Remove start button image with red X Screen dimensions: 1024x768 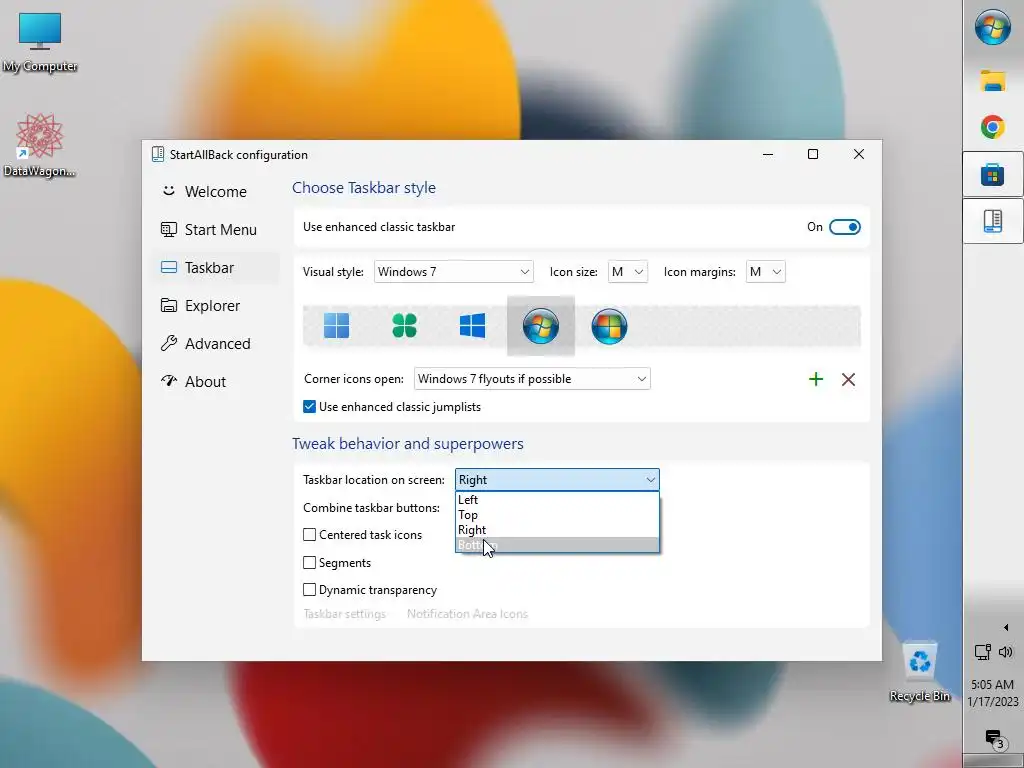pyautogui.click(x=848, y=379)
